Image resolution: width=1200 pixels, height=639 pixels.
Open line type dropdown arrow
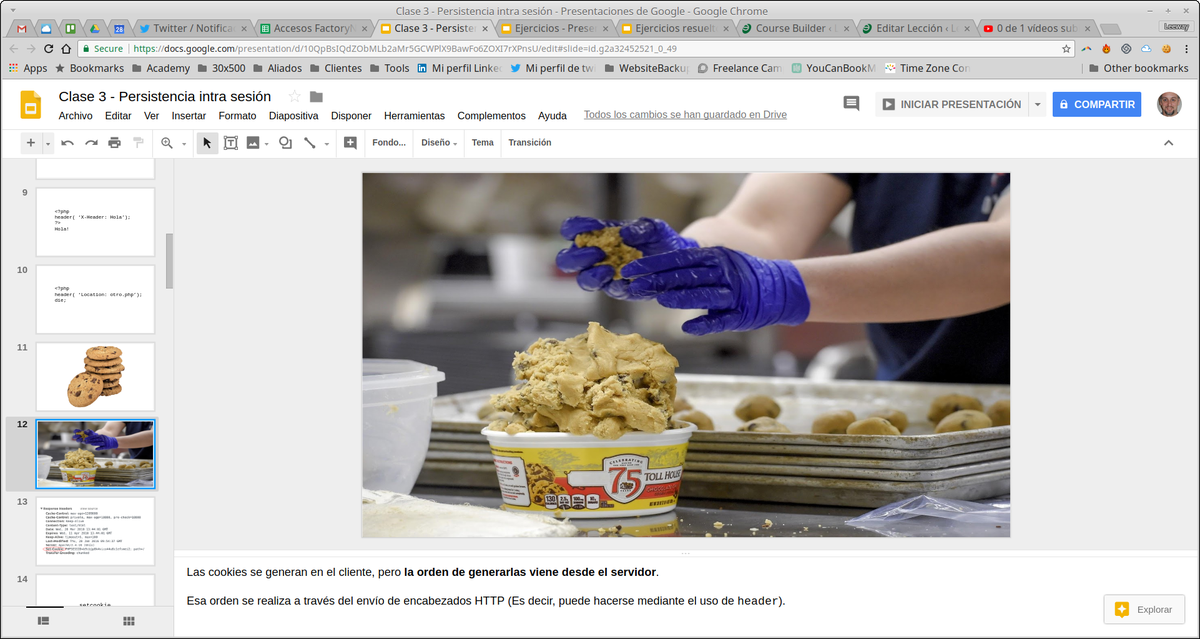click(327, 144)
